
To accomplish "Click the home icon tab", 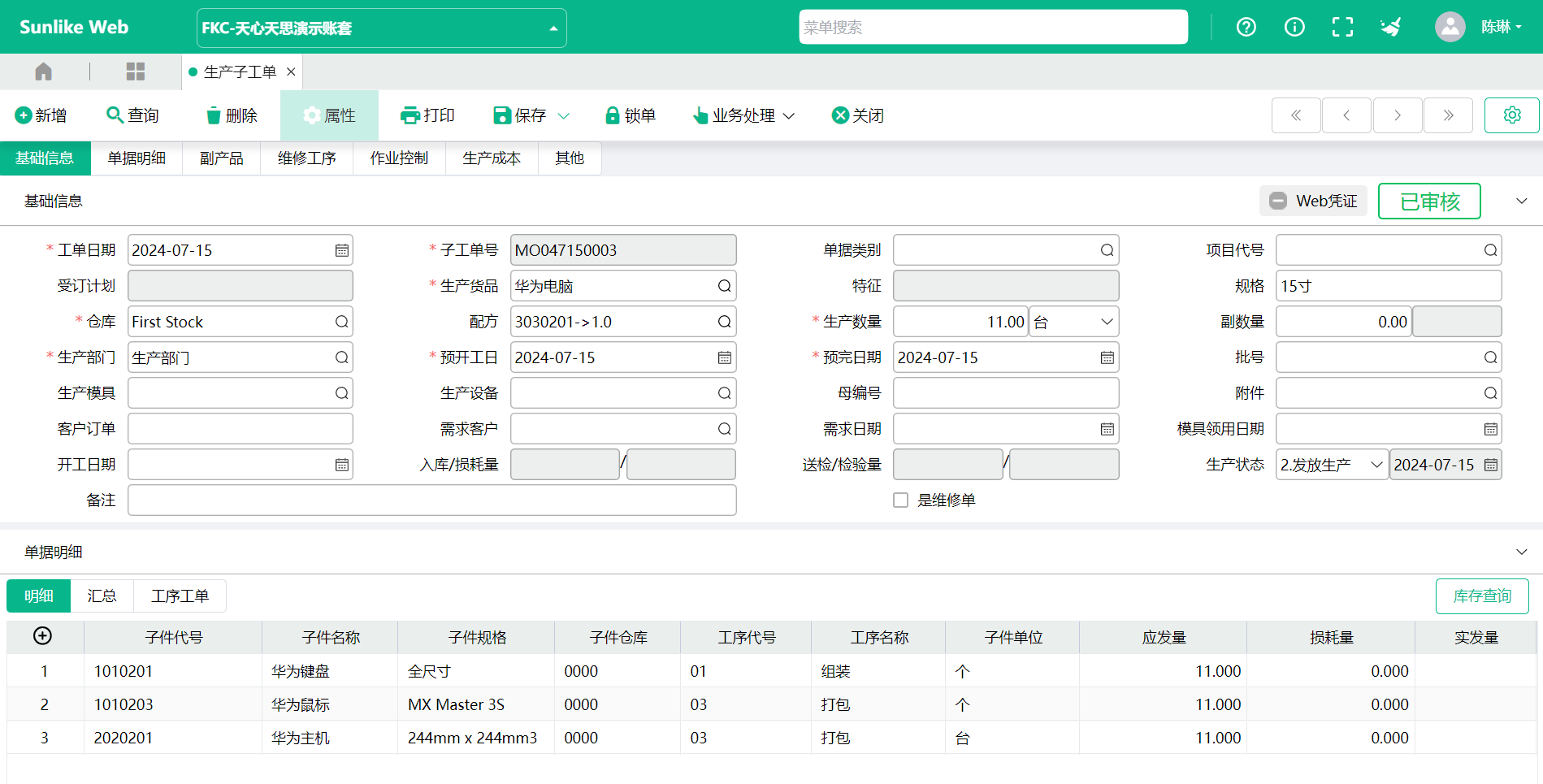I will click(x=44, y=72).
